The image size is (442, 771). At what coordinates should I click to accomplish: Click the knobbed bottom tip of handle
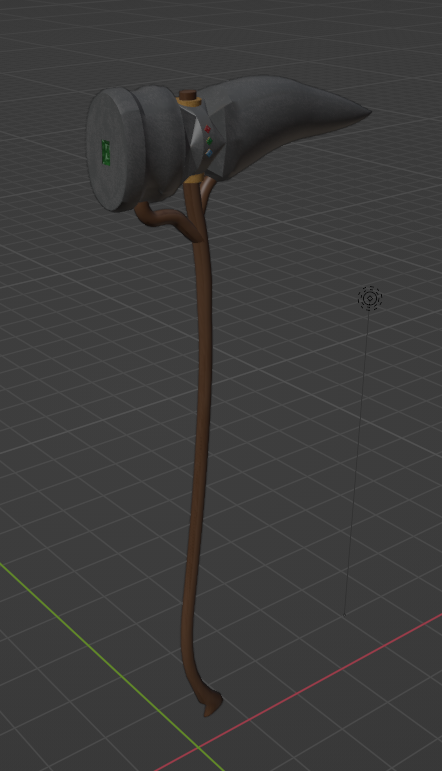point(211,703)
